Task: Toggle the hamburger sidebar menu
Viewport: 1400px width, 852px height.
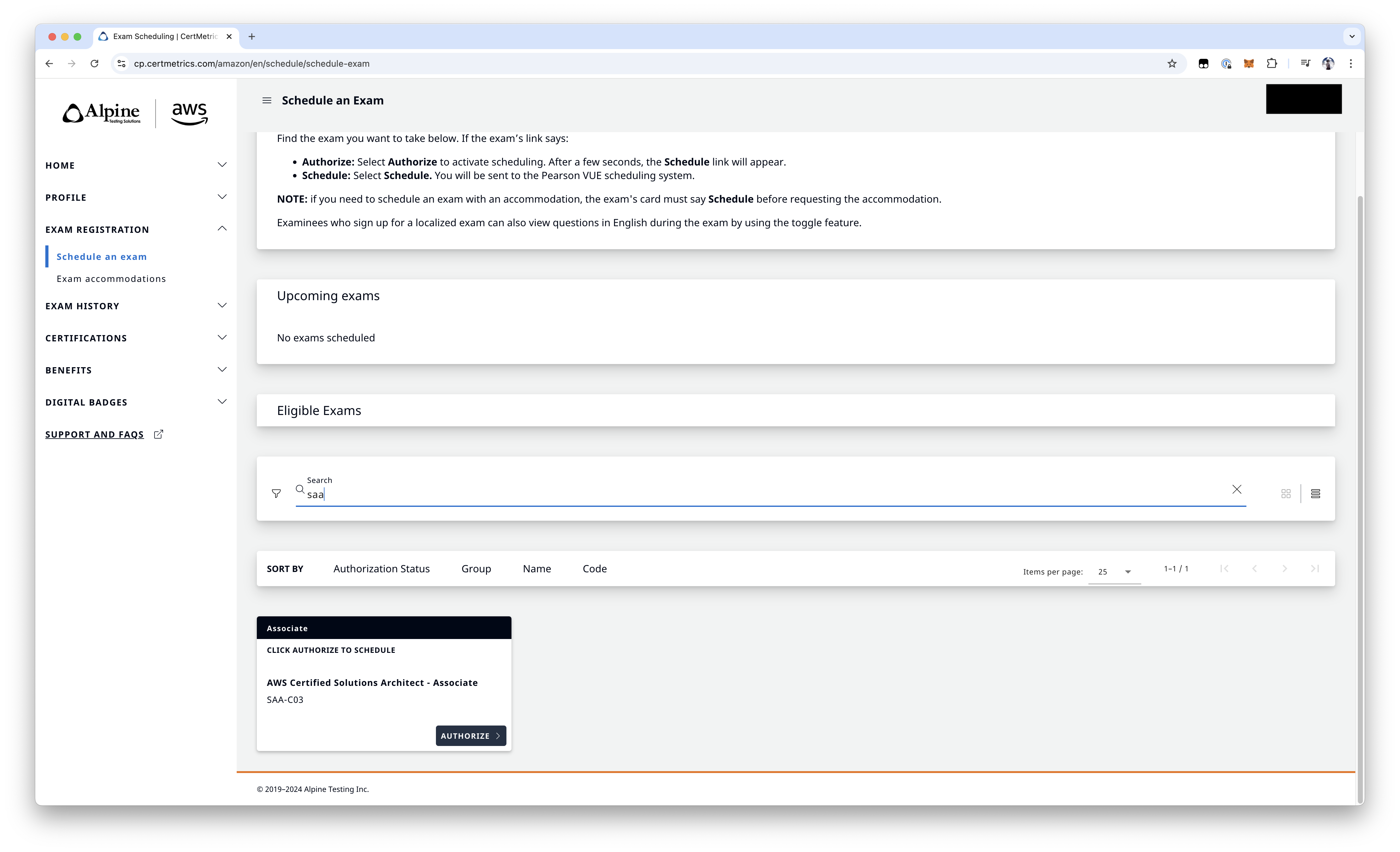Action: [x=267, y=101]
